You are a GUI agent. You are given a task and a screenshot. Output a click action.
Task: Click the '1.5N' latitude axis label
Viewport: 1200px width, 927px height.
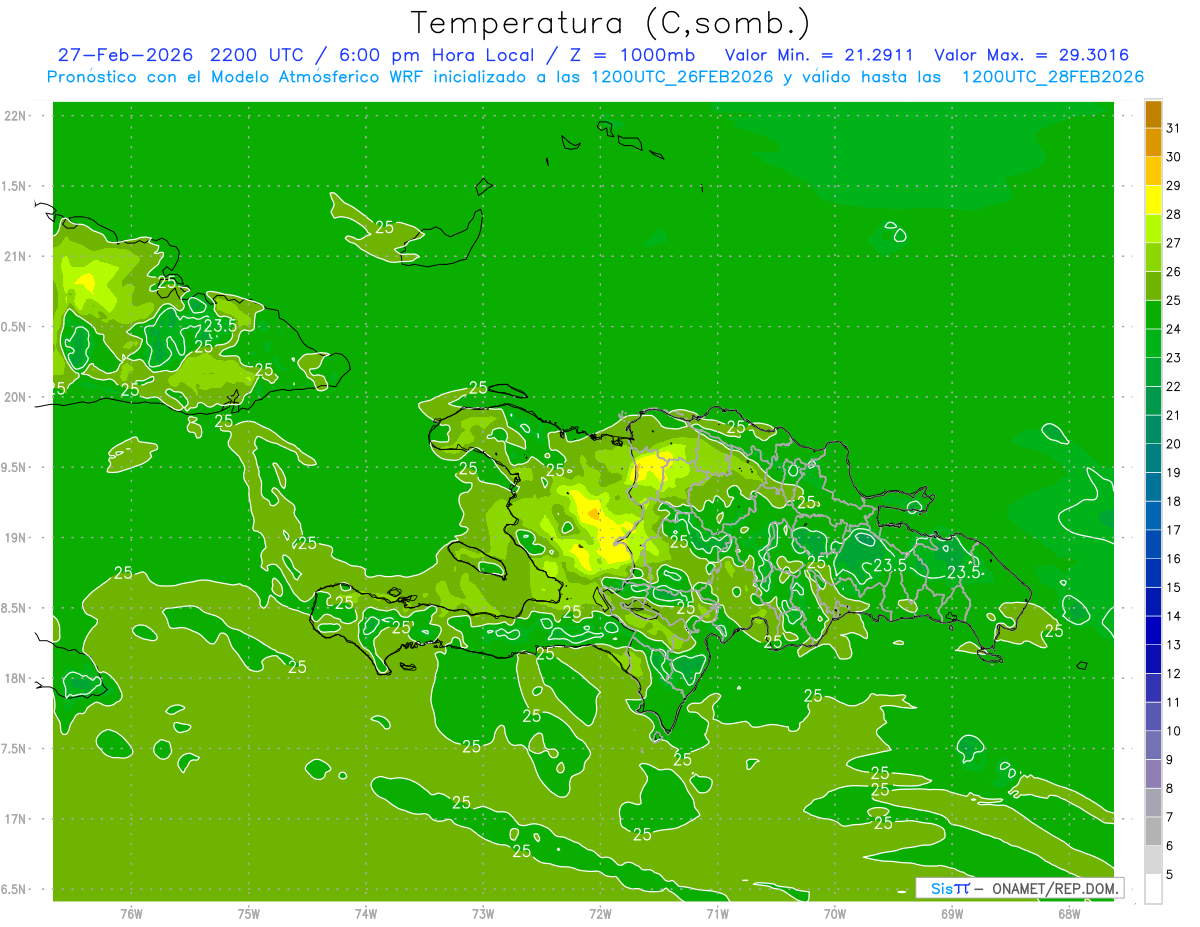click(16, 186)
